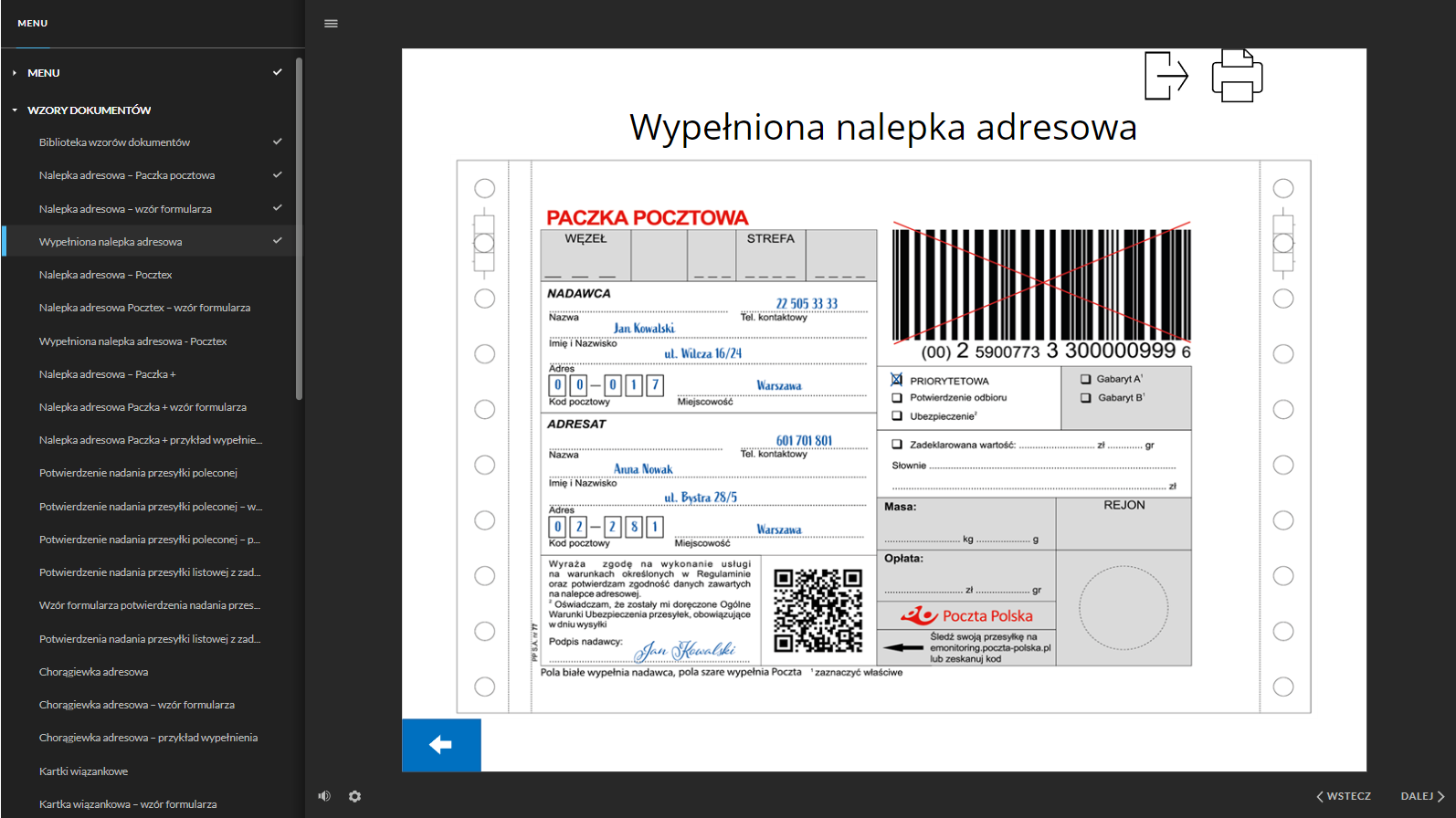Open Chorągiewka adresowa – wzór formularza
Viewport: 1456px width, 818px height.
[137, 705]
